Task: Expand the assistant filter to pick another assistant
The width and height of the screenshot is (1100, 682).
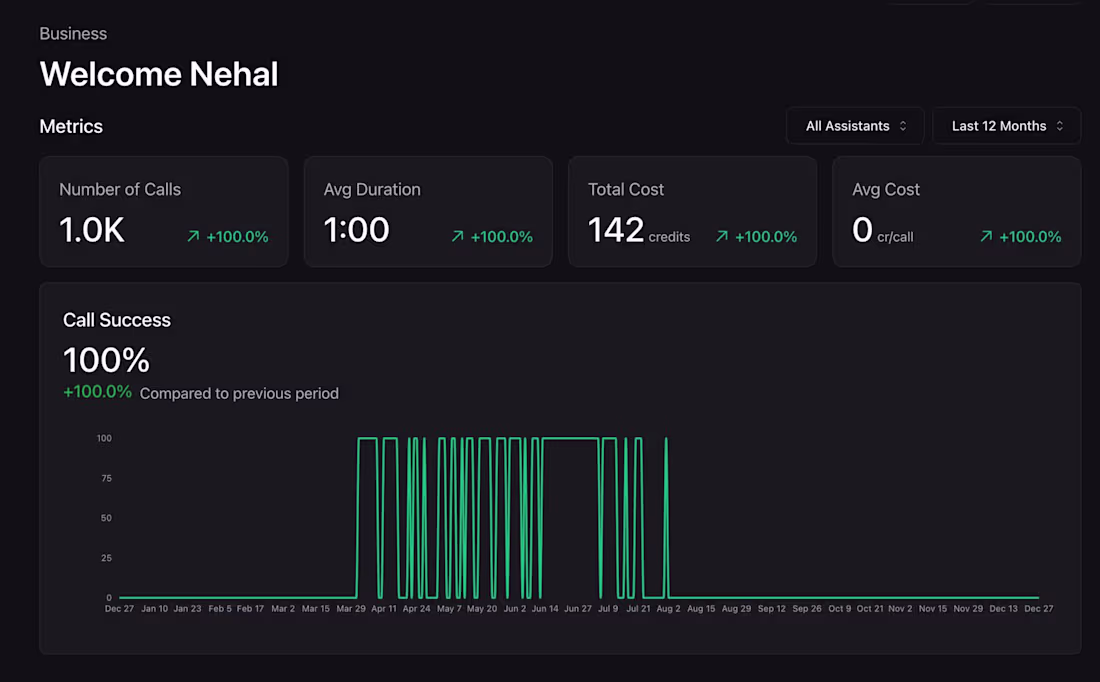Action: click(x=855, y=125)
